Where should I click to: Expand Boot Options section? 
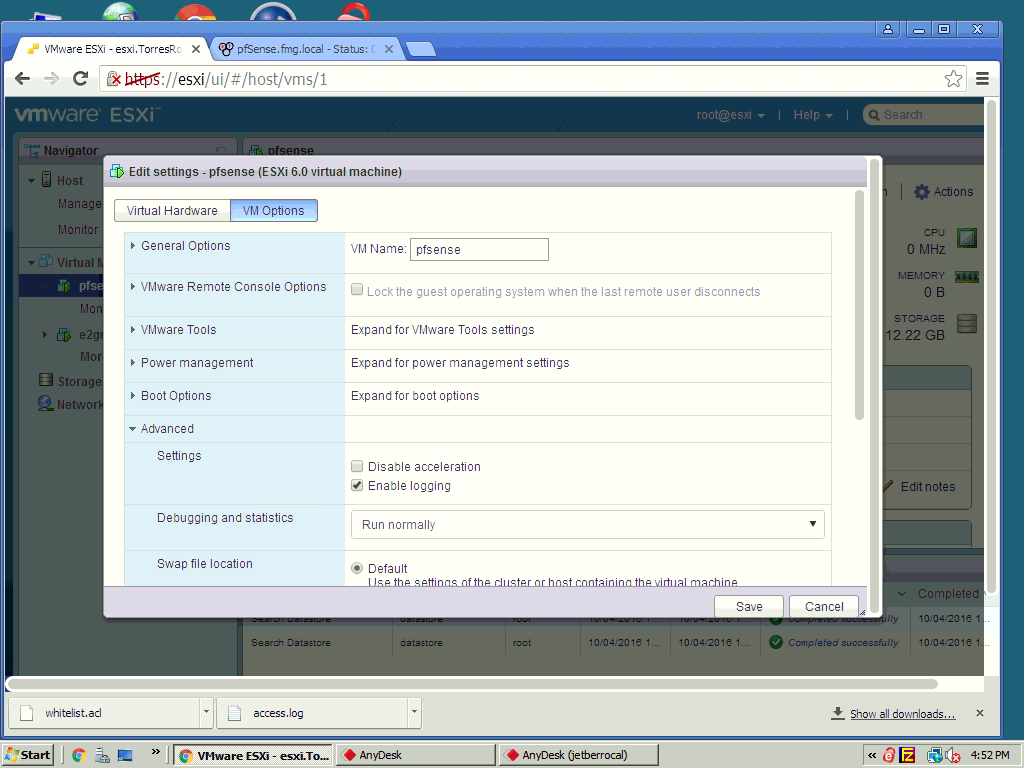(x=133, y=396)
